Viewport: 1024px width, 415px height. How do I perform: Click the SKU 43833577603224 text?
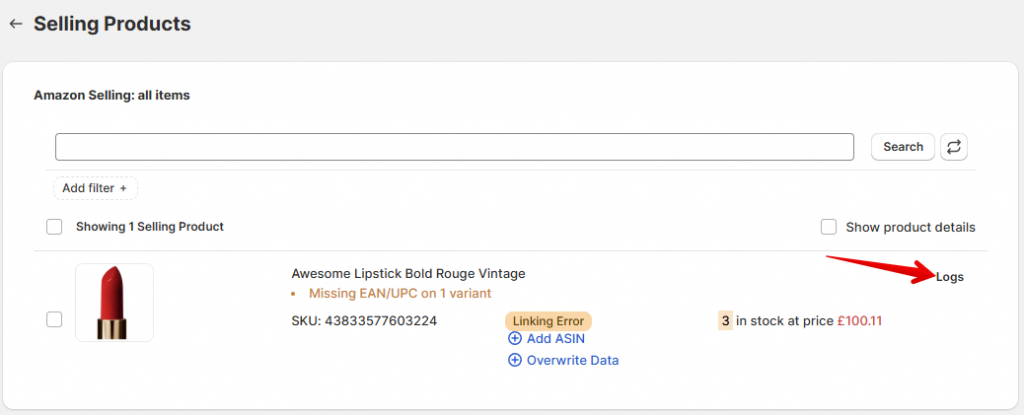click(x=364, y=321)
